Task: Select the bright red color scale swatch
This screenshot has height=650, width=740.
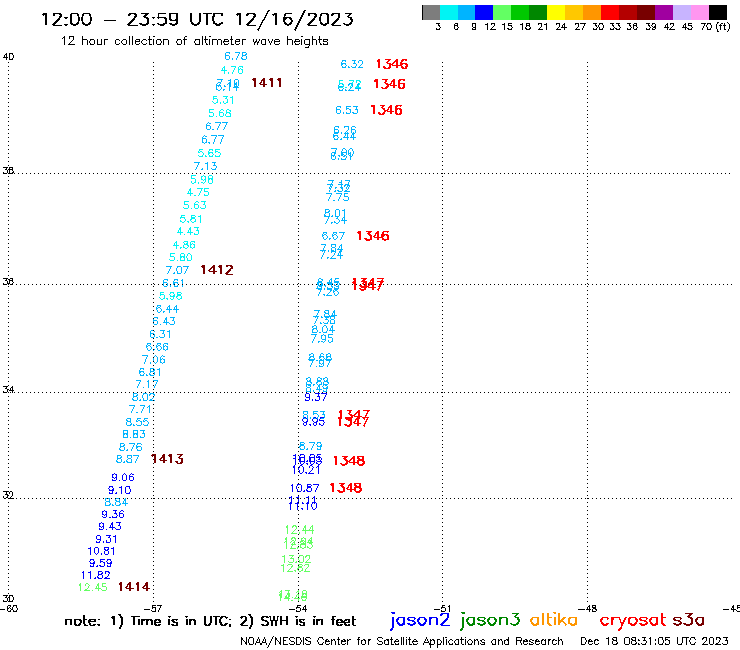Action: pyautogui.click(x=610, y=12)
